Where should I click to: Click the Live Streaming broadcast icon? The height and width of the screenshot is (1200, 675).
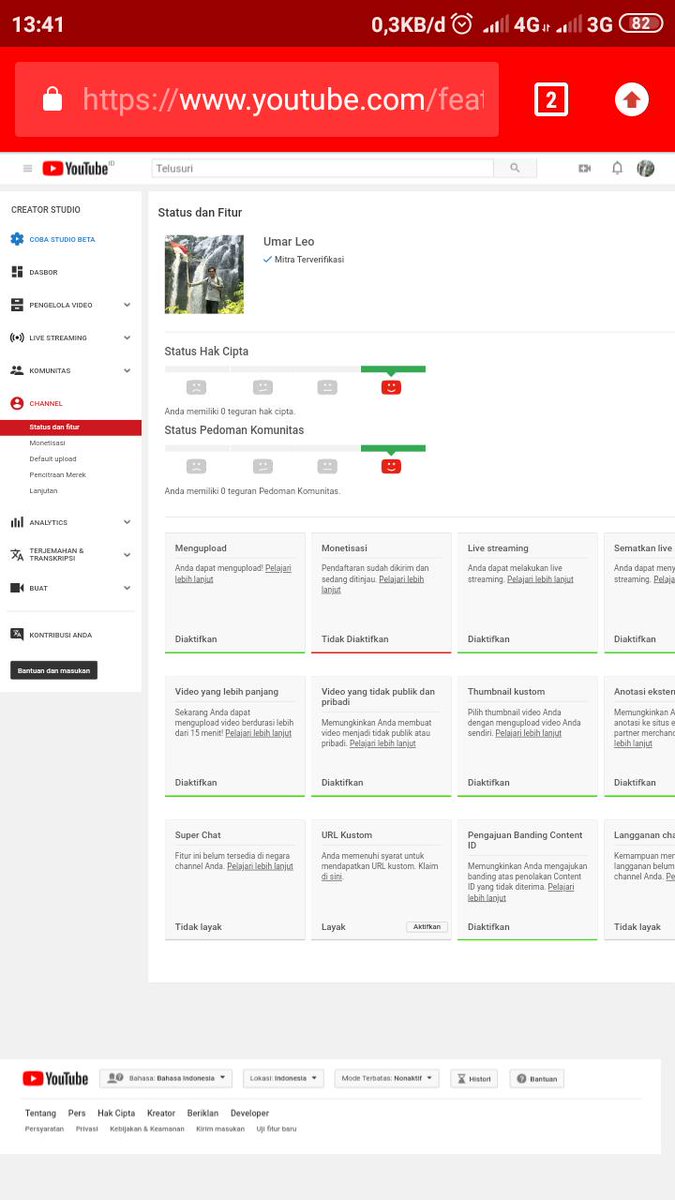click(17, 338)
